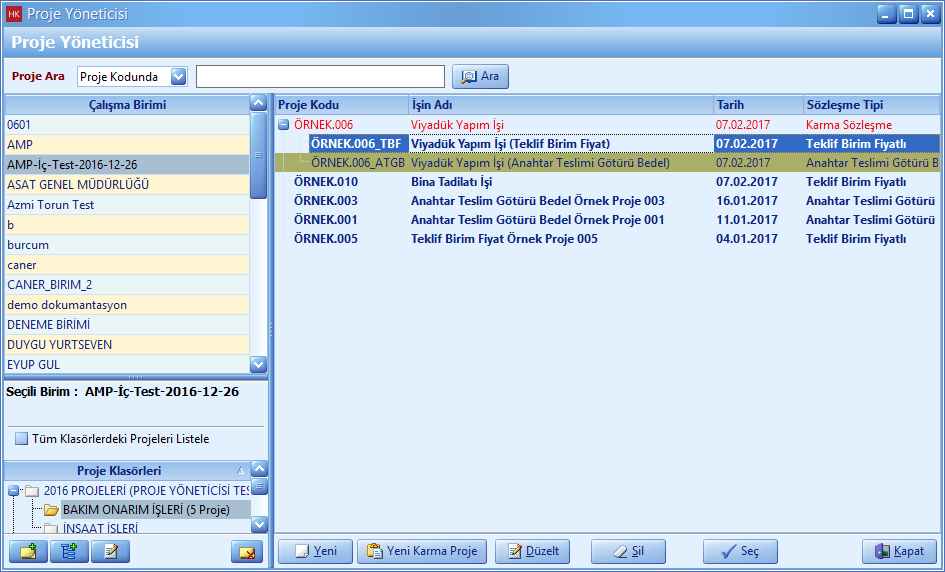Click the project search text field

pyautogui.click(x=320, y=77)
